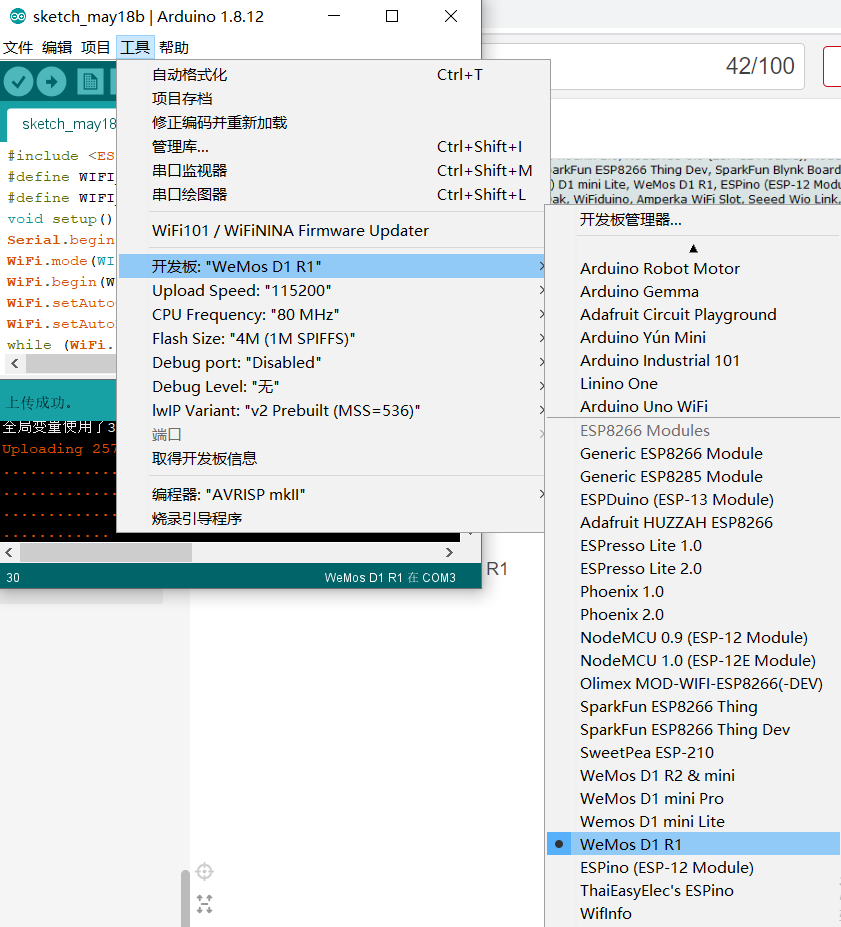Image resolution: width=841 pixels, height=927 pixels.
Task: Choose ThaiEasyElec's ESPino board
Action: click(x=693, y=890)
